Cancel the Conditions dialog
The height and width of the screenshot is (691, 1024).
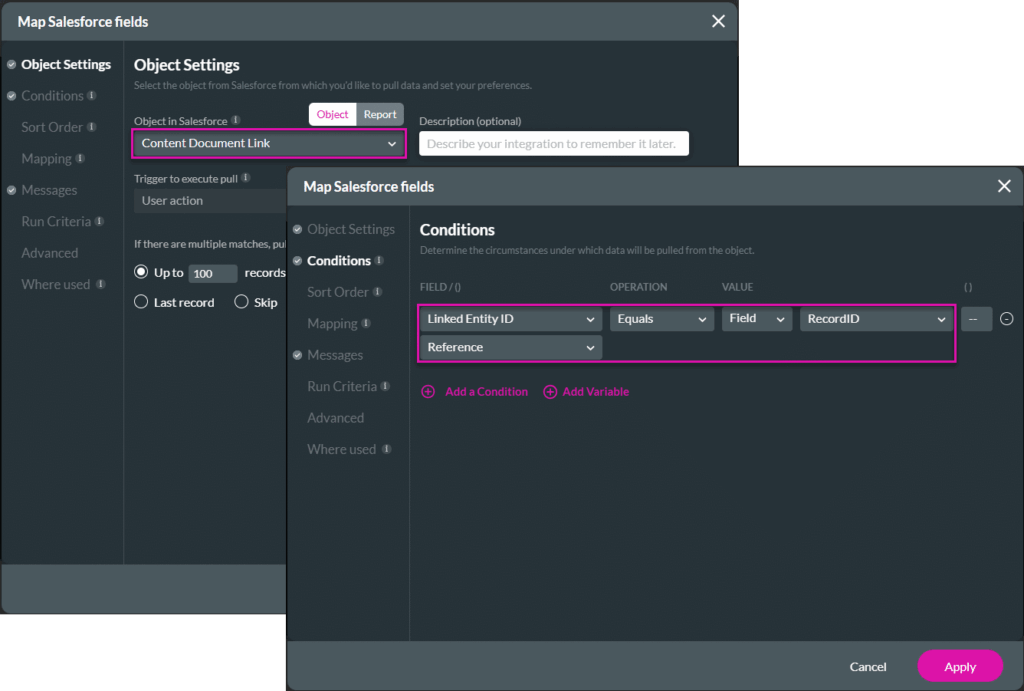(x=867, y=666)
